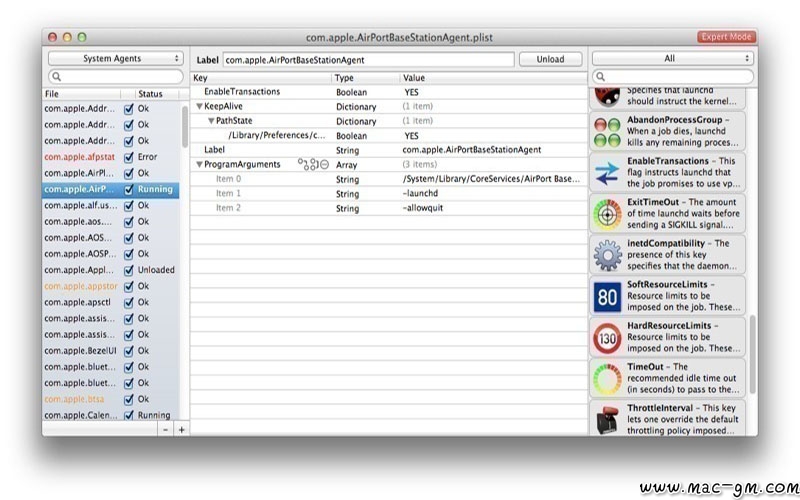Open the Type cell String for Item 2

click(x=347, y=209)
